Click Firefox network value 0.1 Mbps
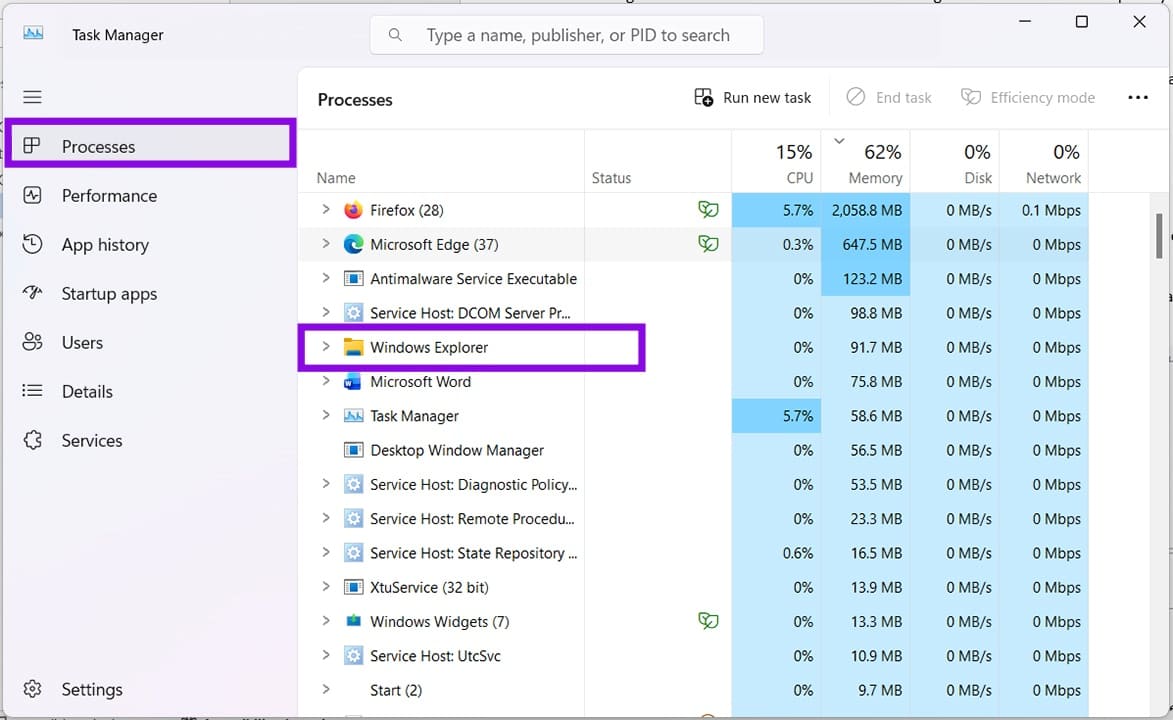 point(1051,210)
